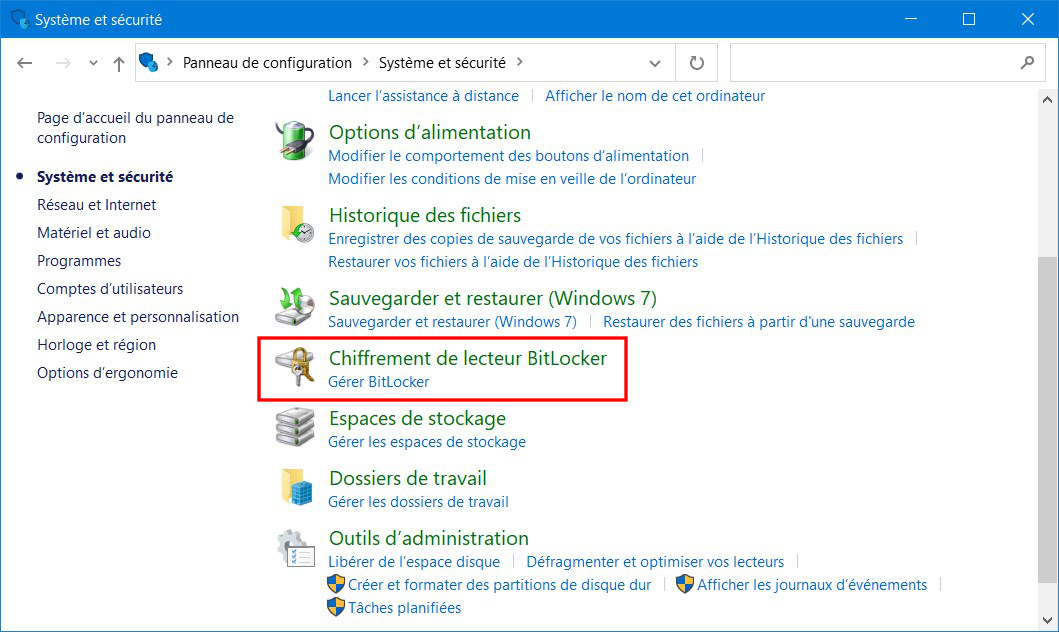Viewport: 1059px width, 632px height.
Task: Open Sauvegarder et restaurer (Windows 7) heading
Action: [x=492, y=298]
